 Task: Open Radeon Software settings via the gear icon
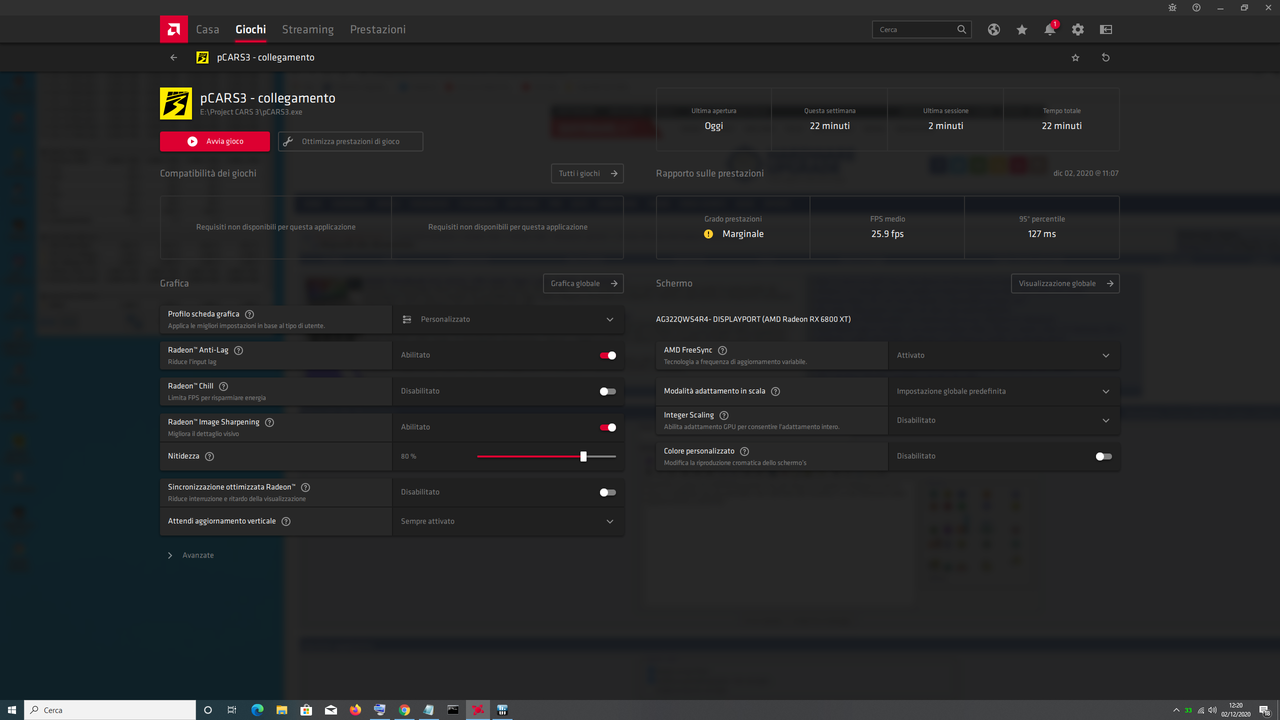click(1077, 29)
